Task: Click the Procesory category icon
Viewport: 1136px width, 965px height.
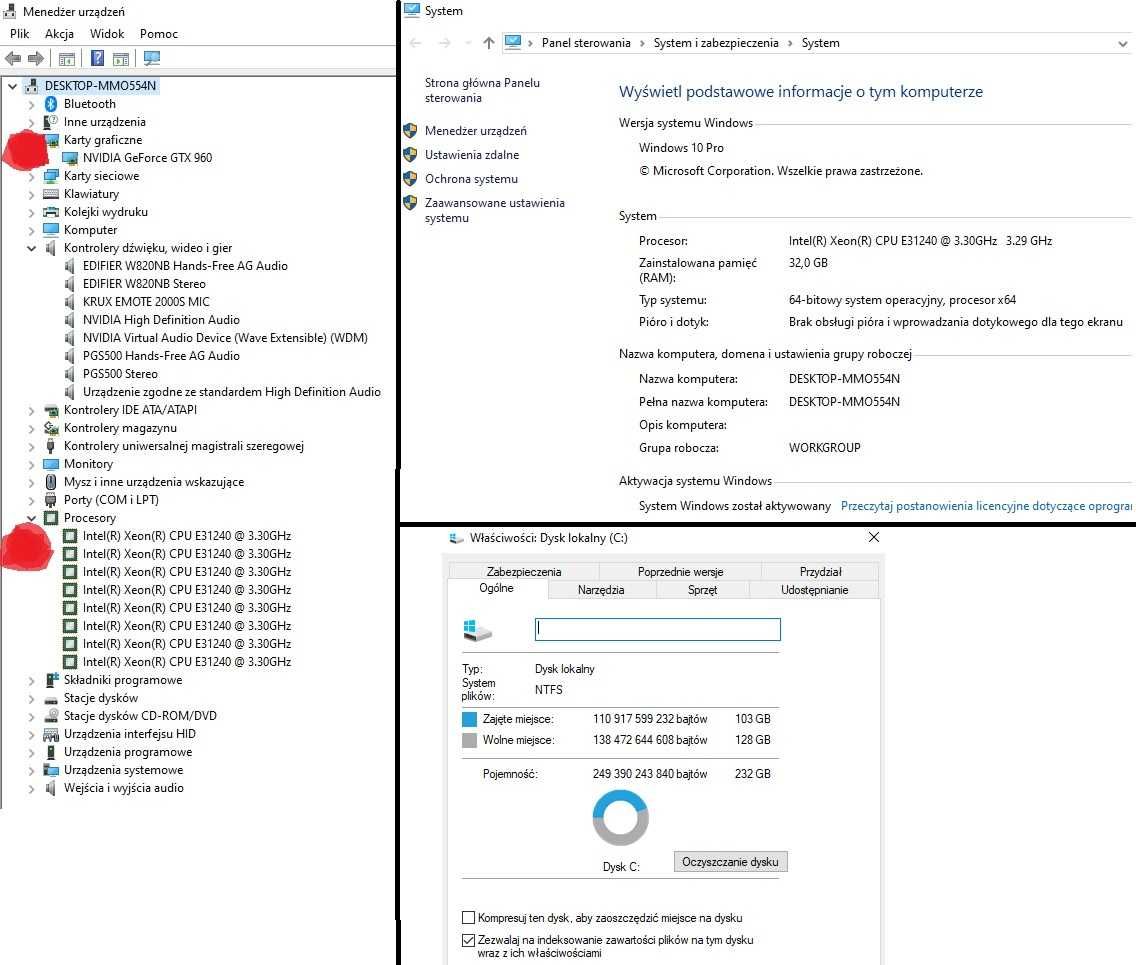Action: tap(51, 518)
